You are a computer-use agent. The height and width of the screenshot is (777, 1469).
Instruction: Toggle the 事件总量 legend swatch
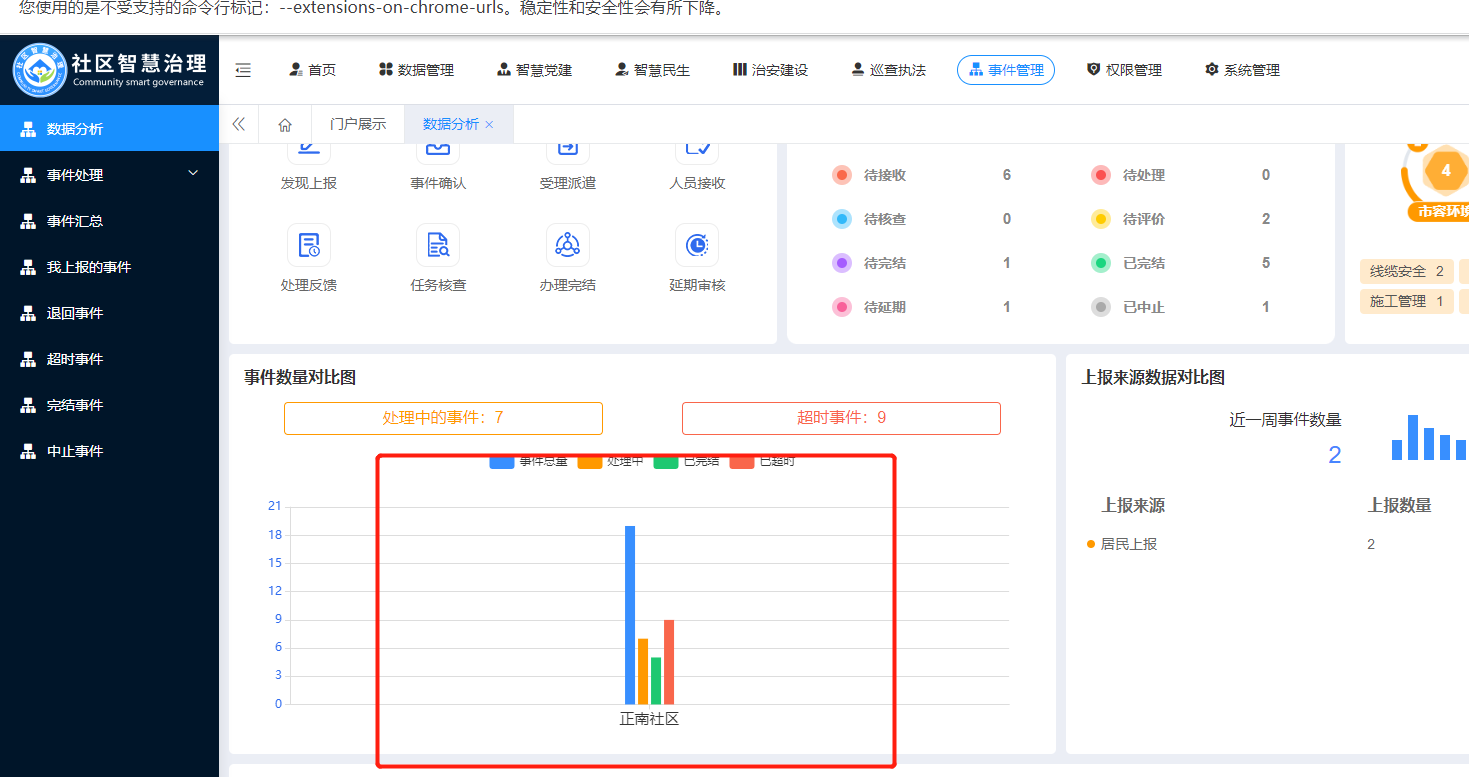pos(501,461)
